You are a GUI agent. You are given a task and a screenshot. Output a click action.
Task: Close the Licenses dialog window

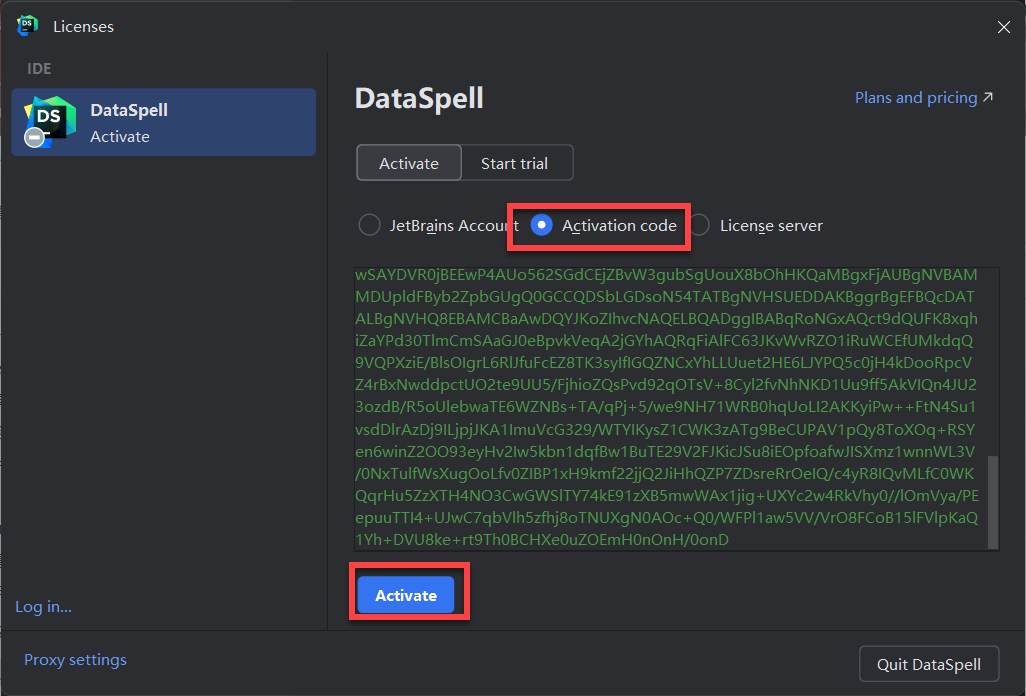1003,27
